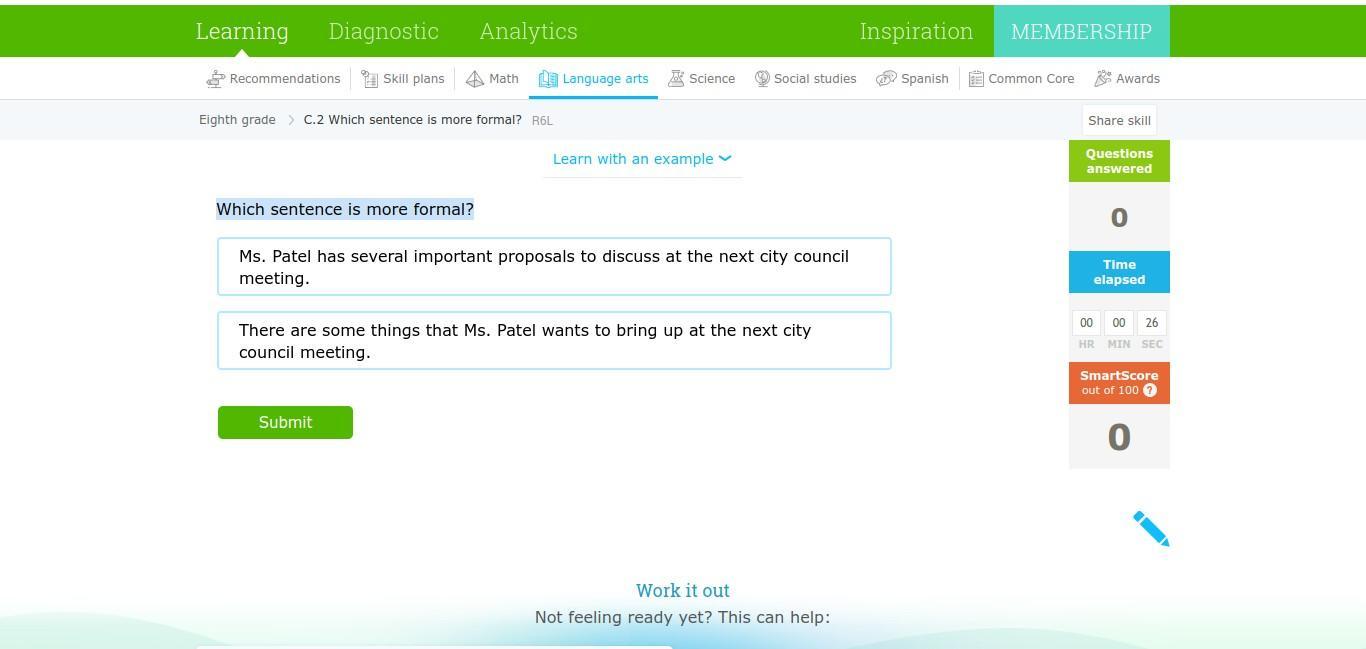This screenshot has width=1366, height=649.
Task: Click the Time elapsed header
Action: point(1119,272)
